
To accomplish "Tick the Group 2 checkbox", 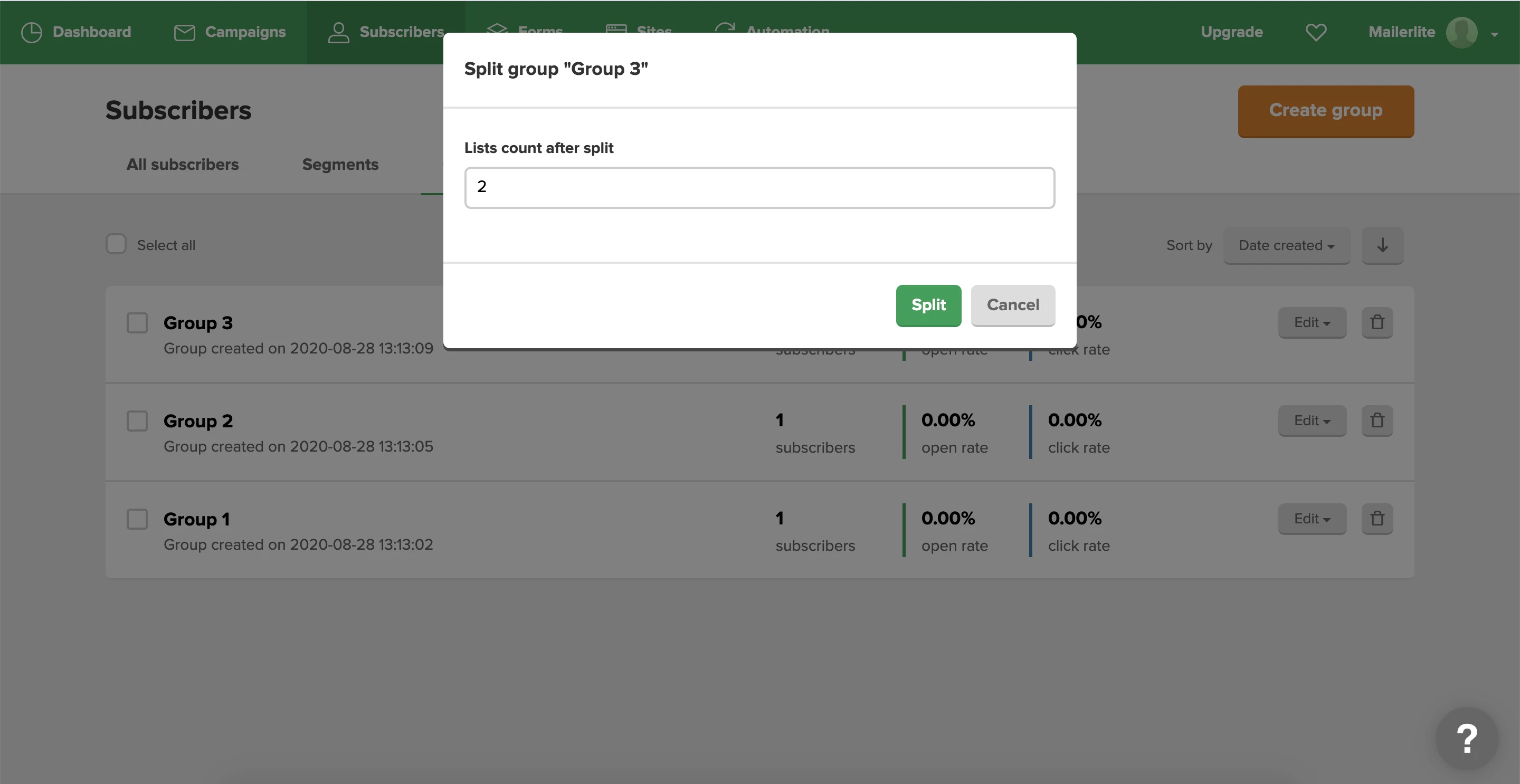I will click(x=137, y=421).
